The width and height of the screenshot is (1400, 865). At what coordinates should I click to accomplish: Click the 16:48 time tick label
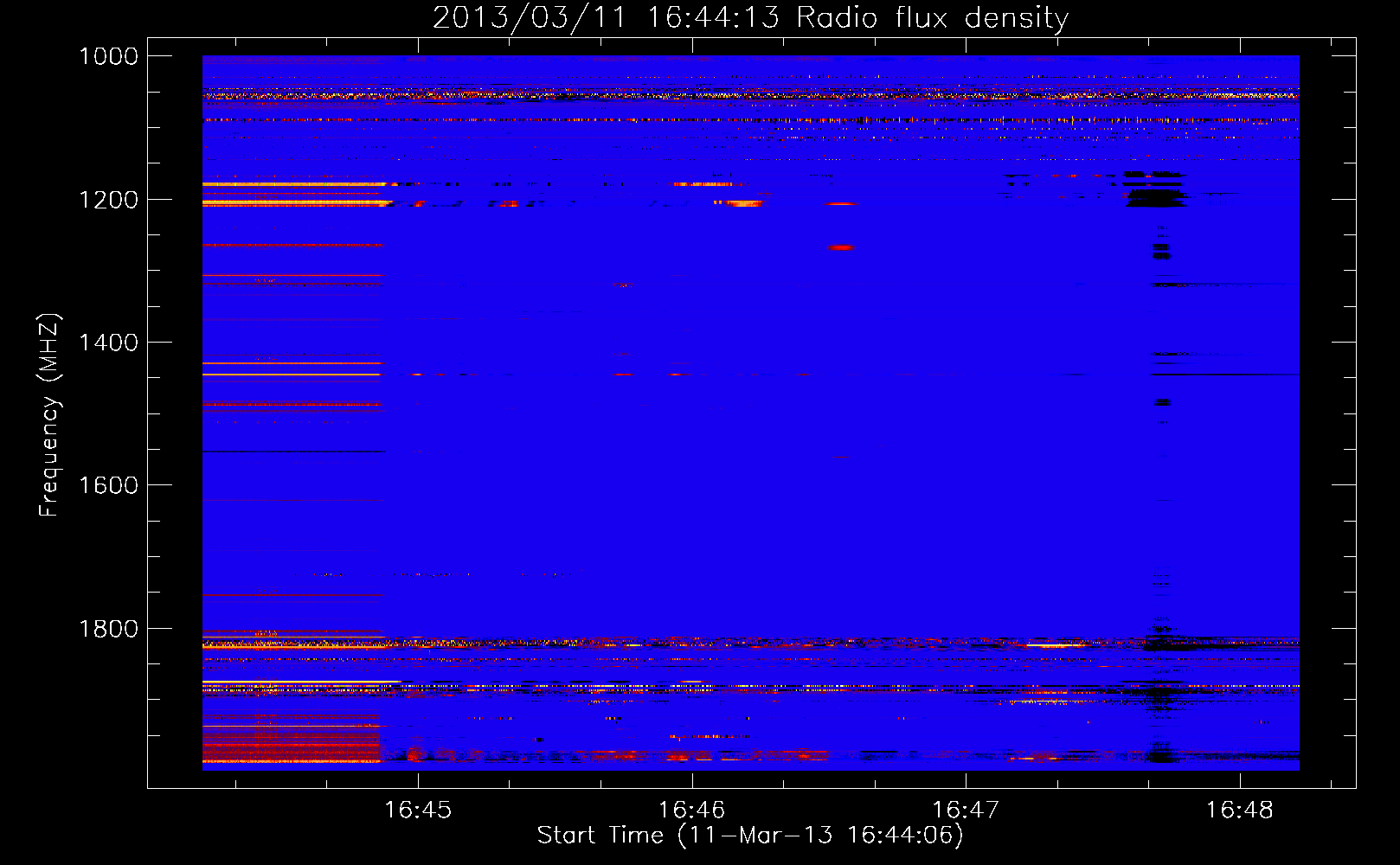click(1239, 811)
